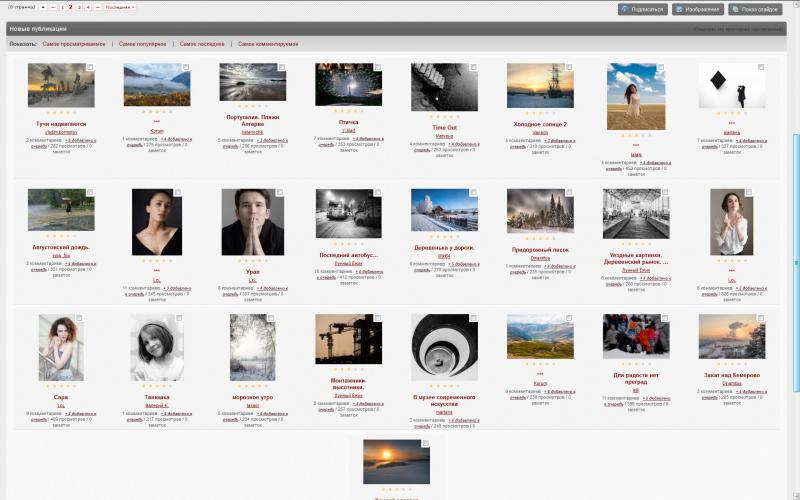Open the Закат над Кемерово thumbnail
The height and width of the screenshot is (500, 800).
tap(732, 336)
